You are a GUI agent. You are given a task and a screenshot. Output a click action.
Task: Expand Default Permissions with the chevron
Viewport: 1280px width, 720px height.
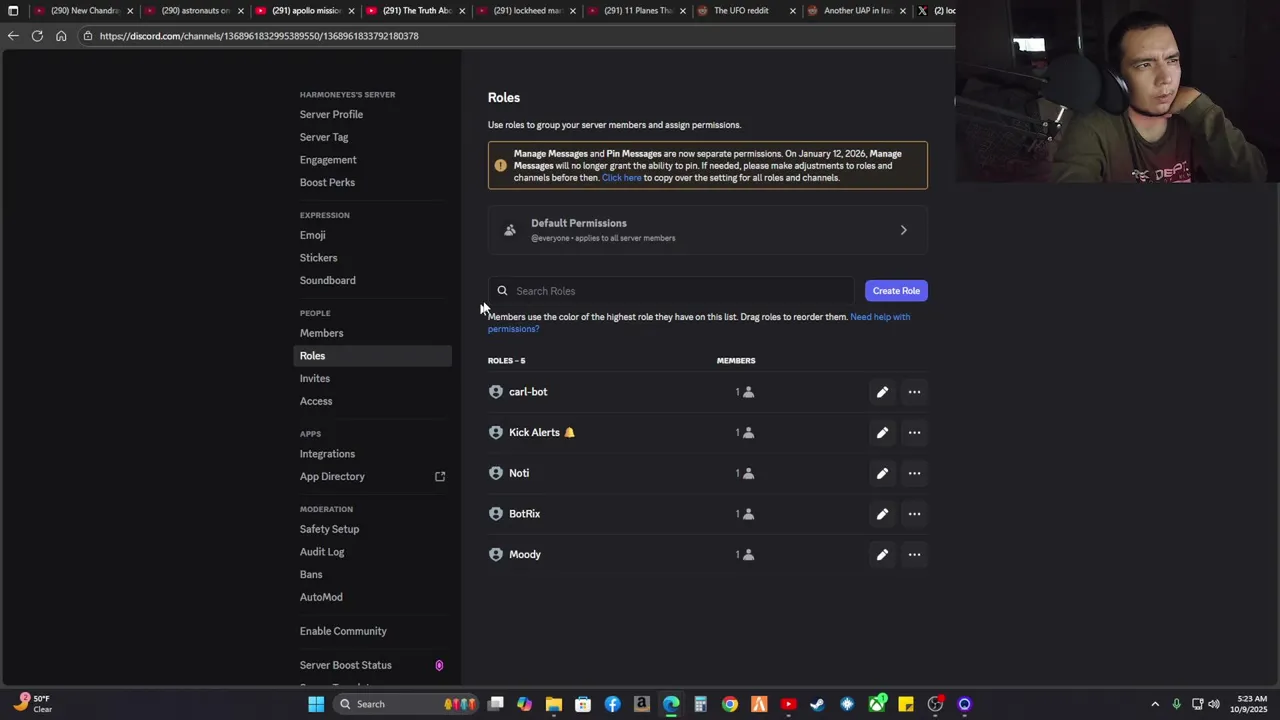(x=903, y=230)
